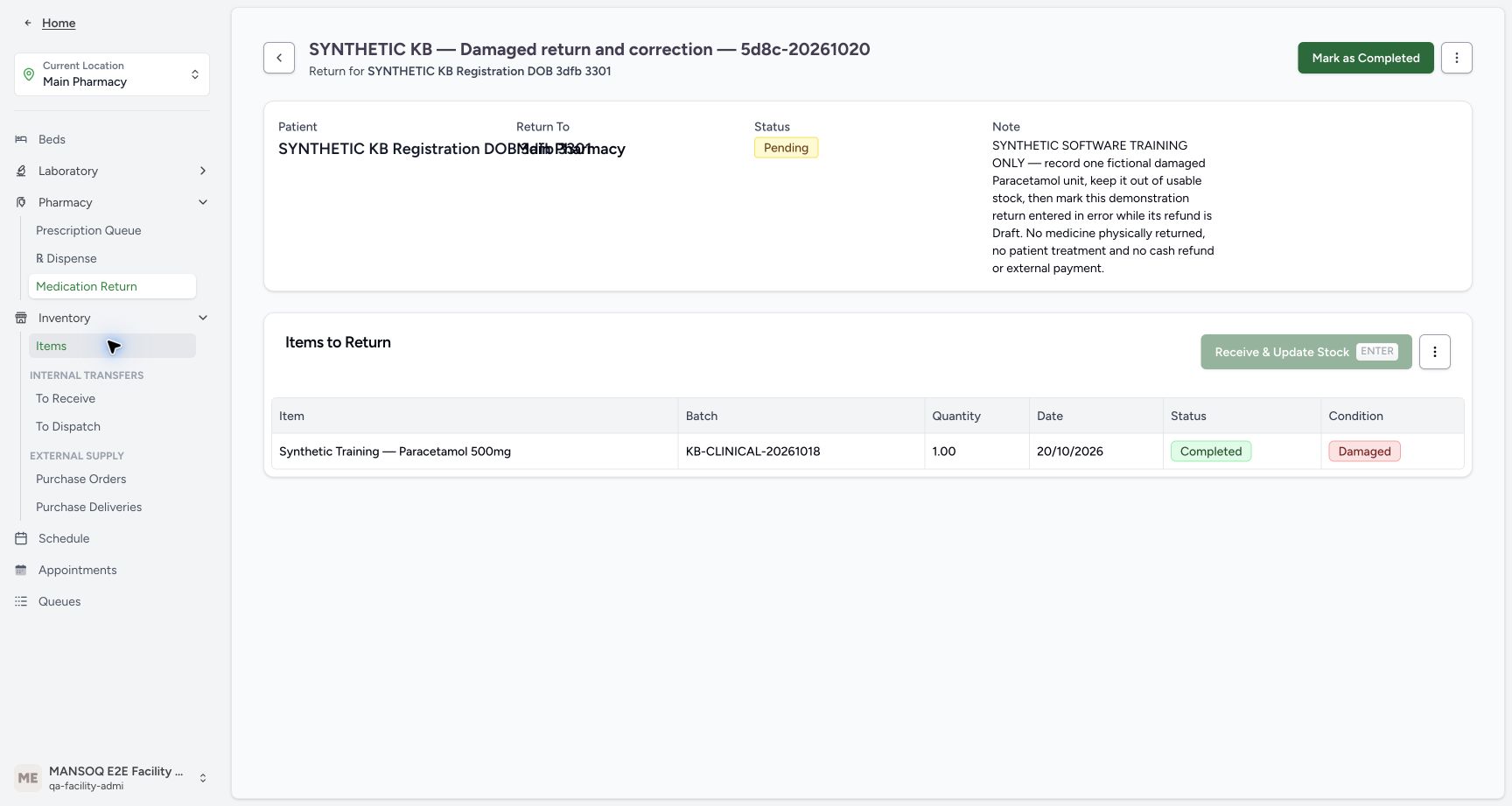Click the Pending status badge
Image resolution: width=1512 pixels, height=806 pixels.
tap(786, 148)
